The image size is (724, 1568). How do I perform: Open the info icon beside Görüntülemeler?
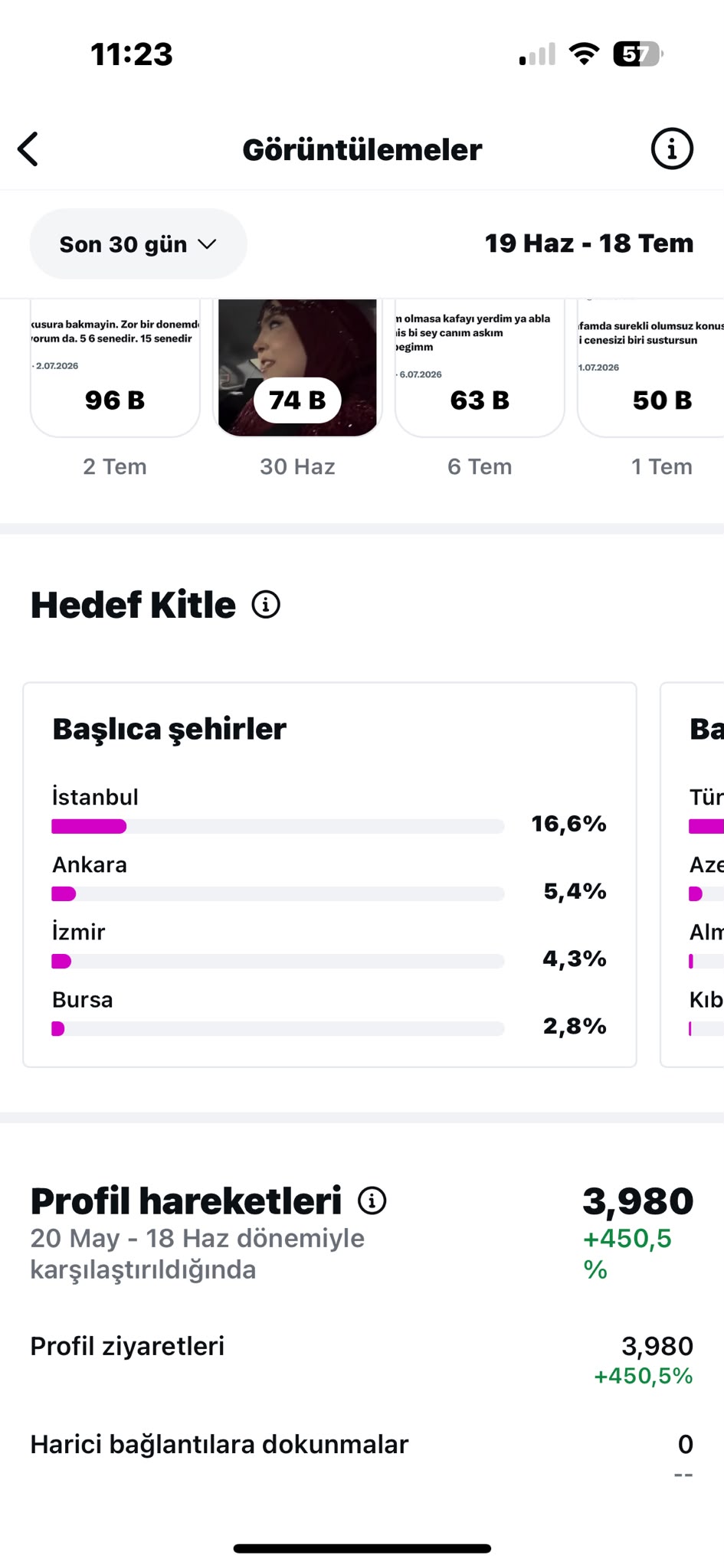tap(672, 149)
